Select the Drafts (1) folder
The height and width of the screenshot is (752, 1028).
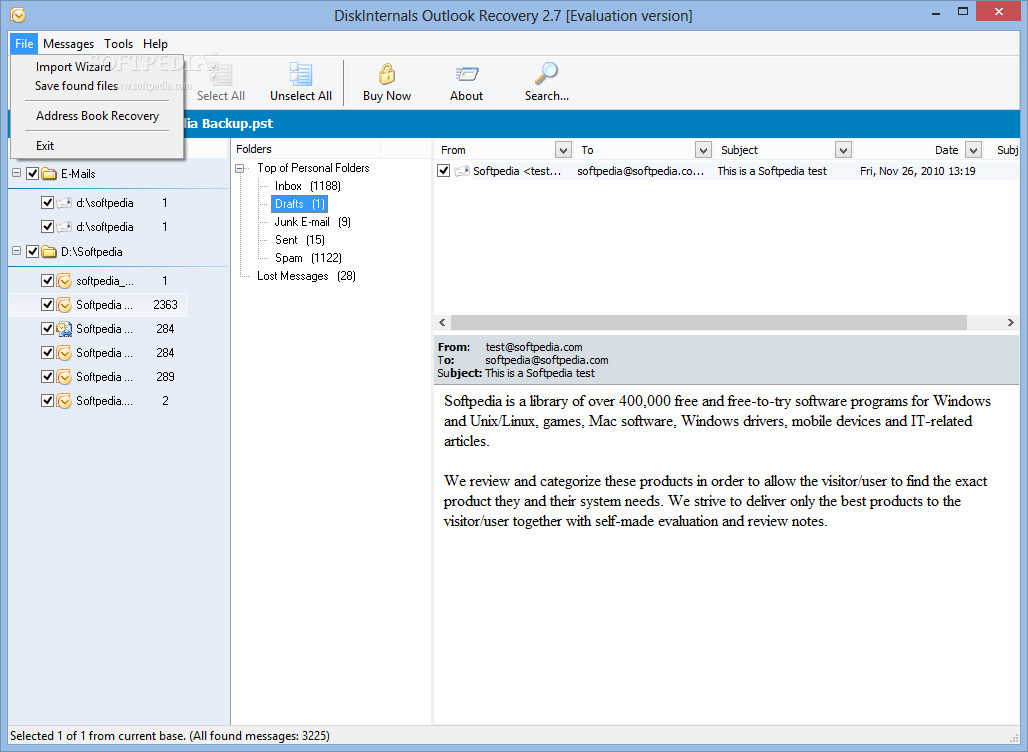pos(299,204)
